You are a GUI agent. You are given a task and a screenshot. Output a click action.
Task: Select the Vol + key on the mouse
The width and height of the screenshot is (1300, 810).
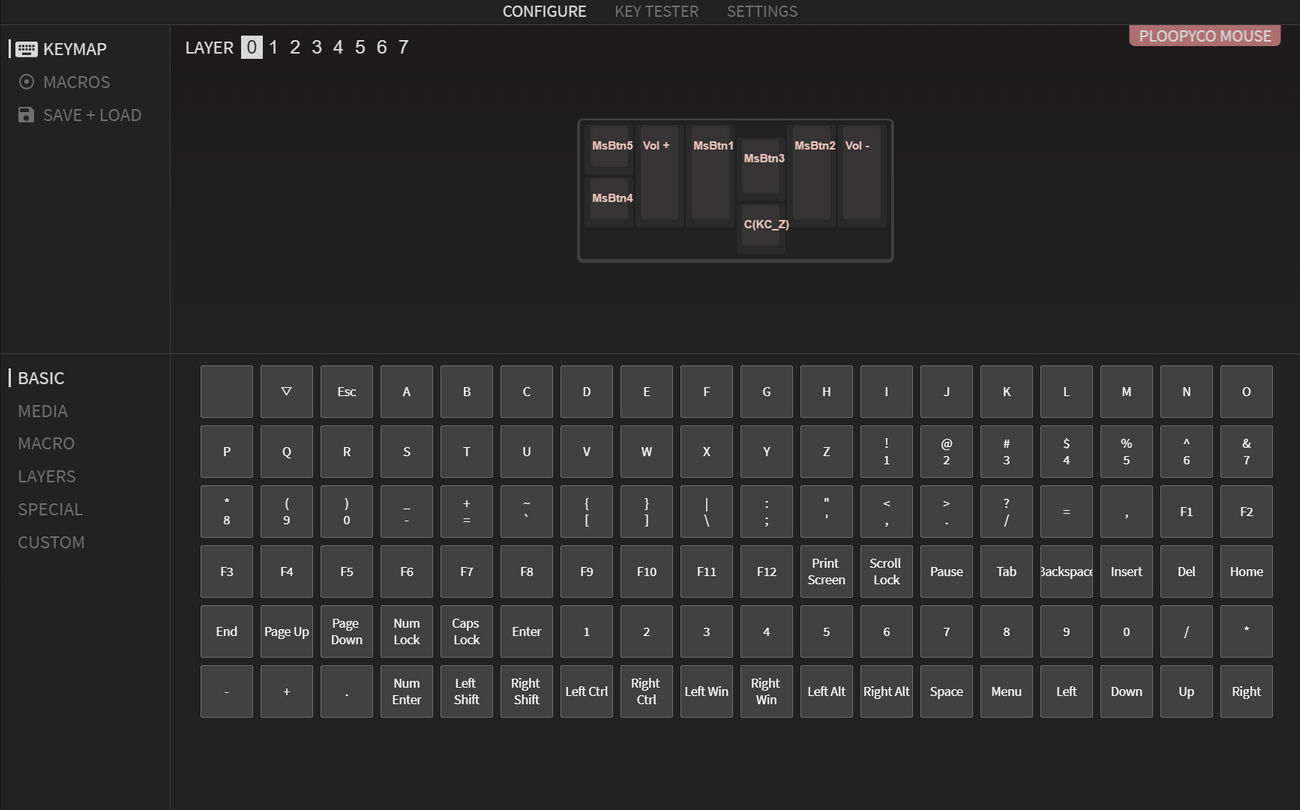[659, 173]
